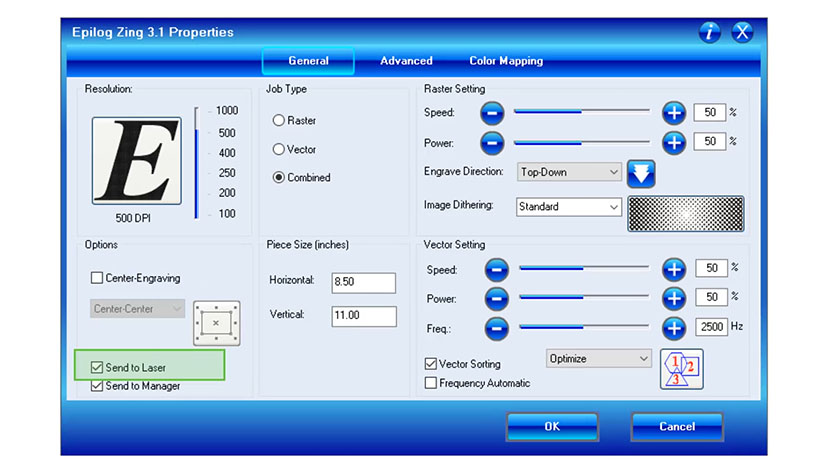Enable Frequency Automatic checkbox
The width and height of the screenshot is (830, 473).
[x=431, y=383]
